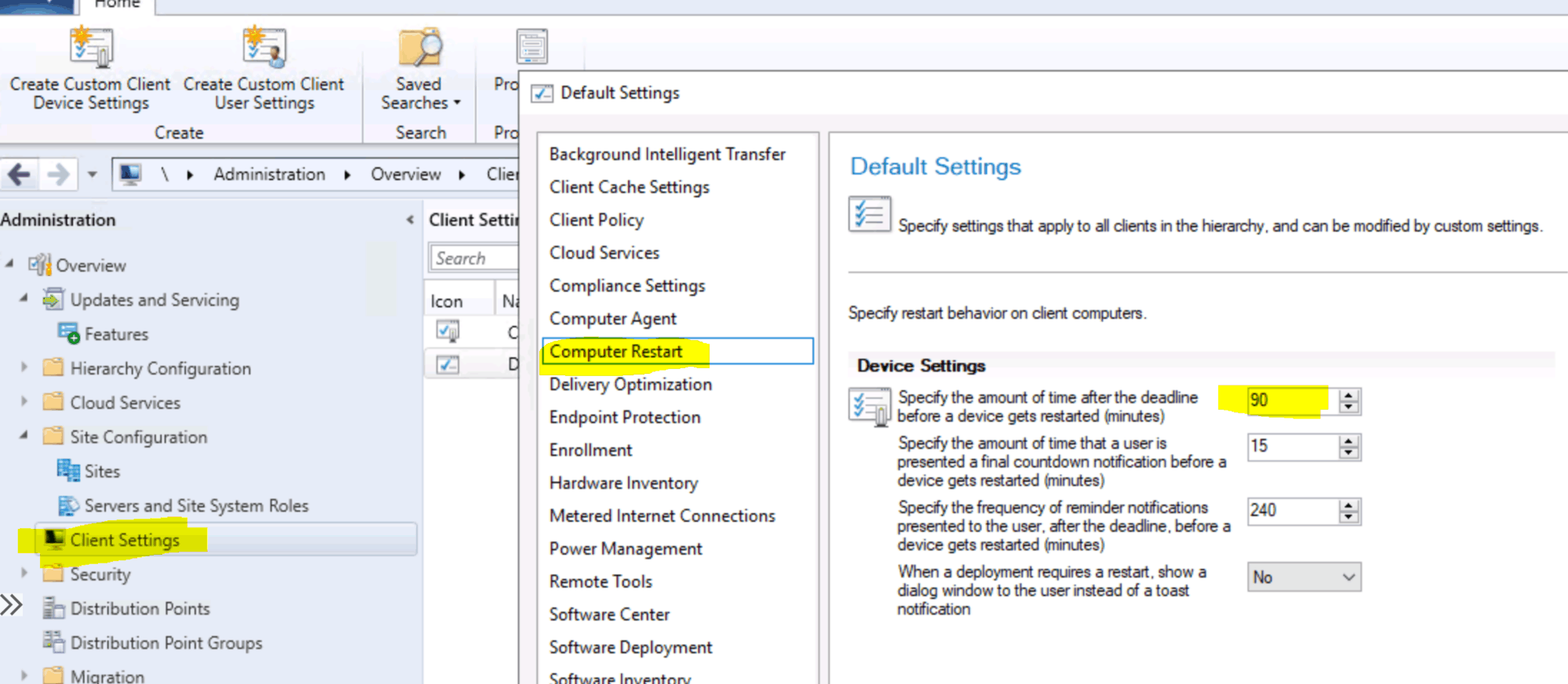Collapse the Site Configuration folder
The width and height of the screenshot is (1568, 684).
pyautogui.click(x=24, y=436)
